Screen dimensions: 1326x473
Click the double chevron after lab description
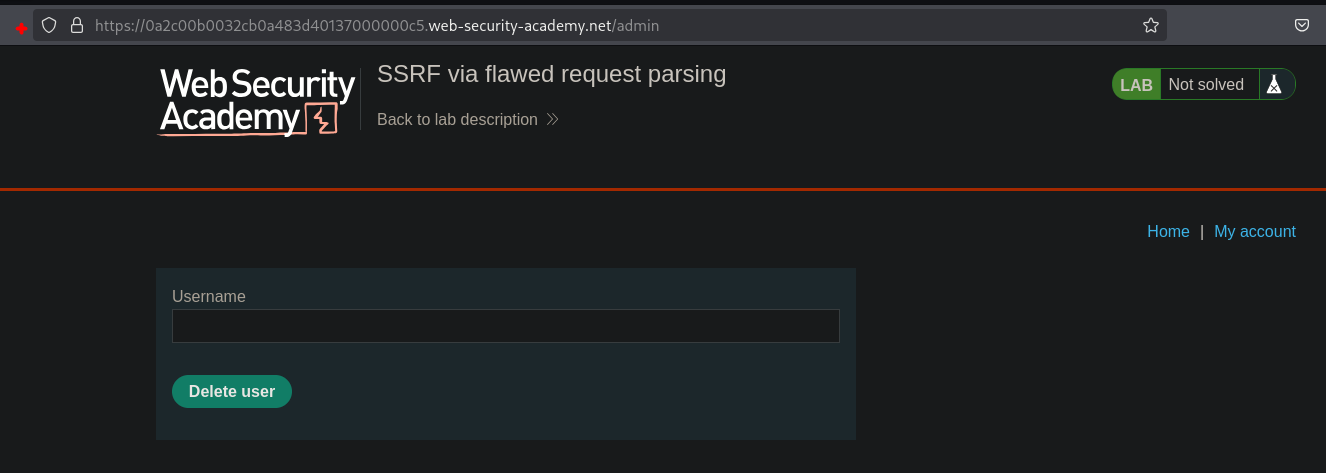(x=552, y=120)
